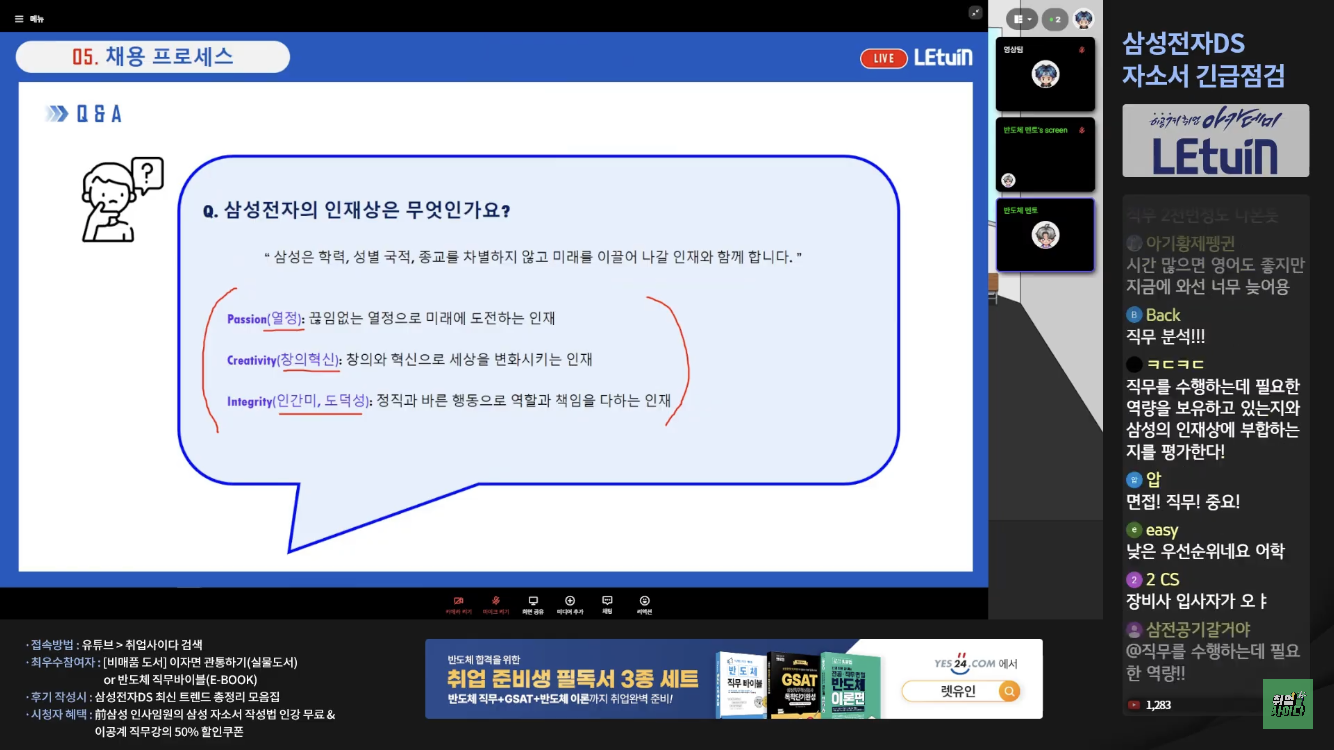The image size is (1334, 750).
Task: Toggle the microphone (마이크 켜기) button
Action: tap(496, 605)
